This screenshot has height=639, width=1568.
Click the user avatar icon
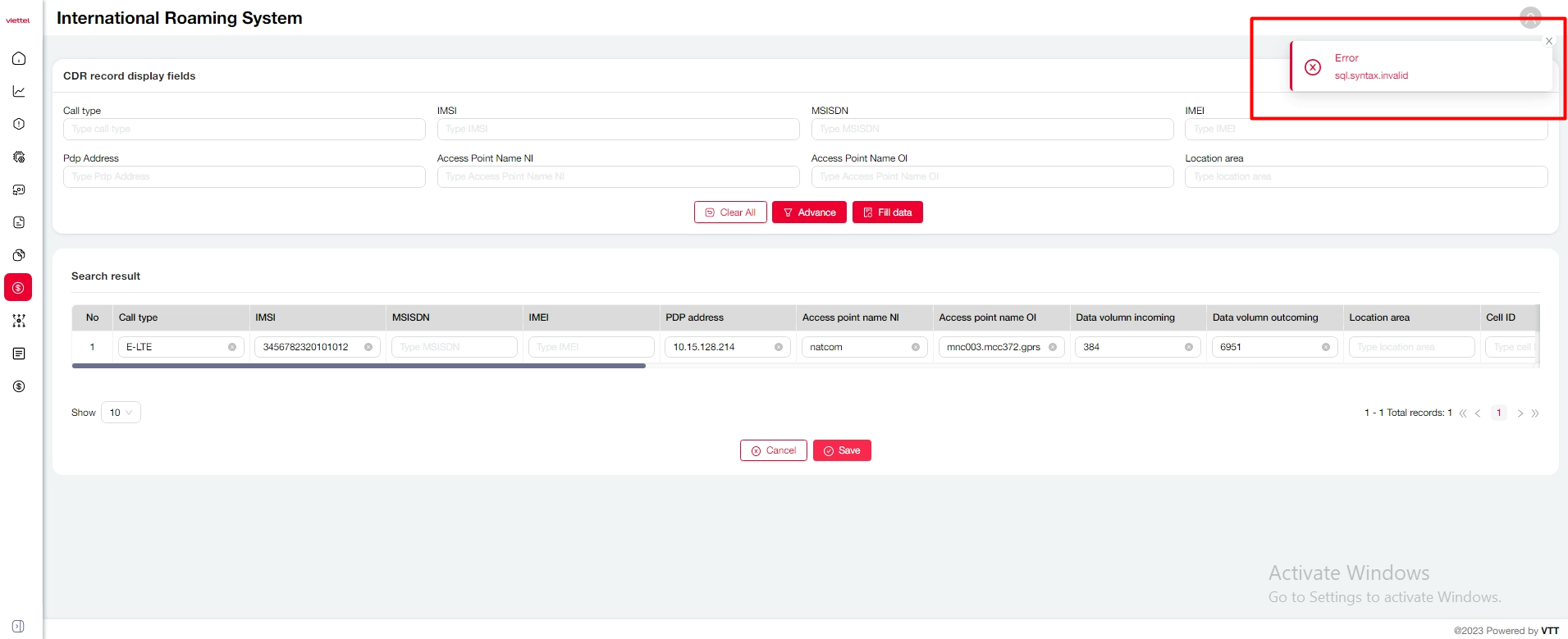click(x=1529, y=17)
